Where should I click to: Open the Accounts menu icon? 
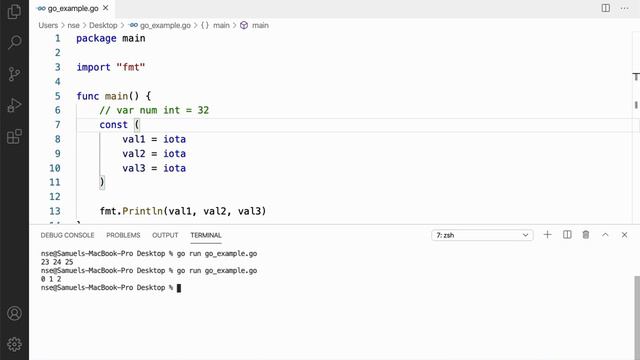tap(14, 313)
